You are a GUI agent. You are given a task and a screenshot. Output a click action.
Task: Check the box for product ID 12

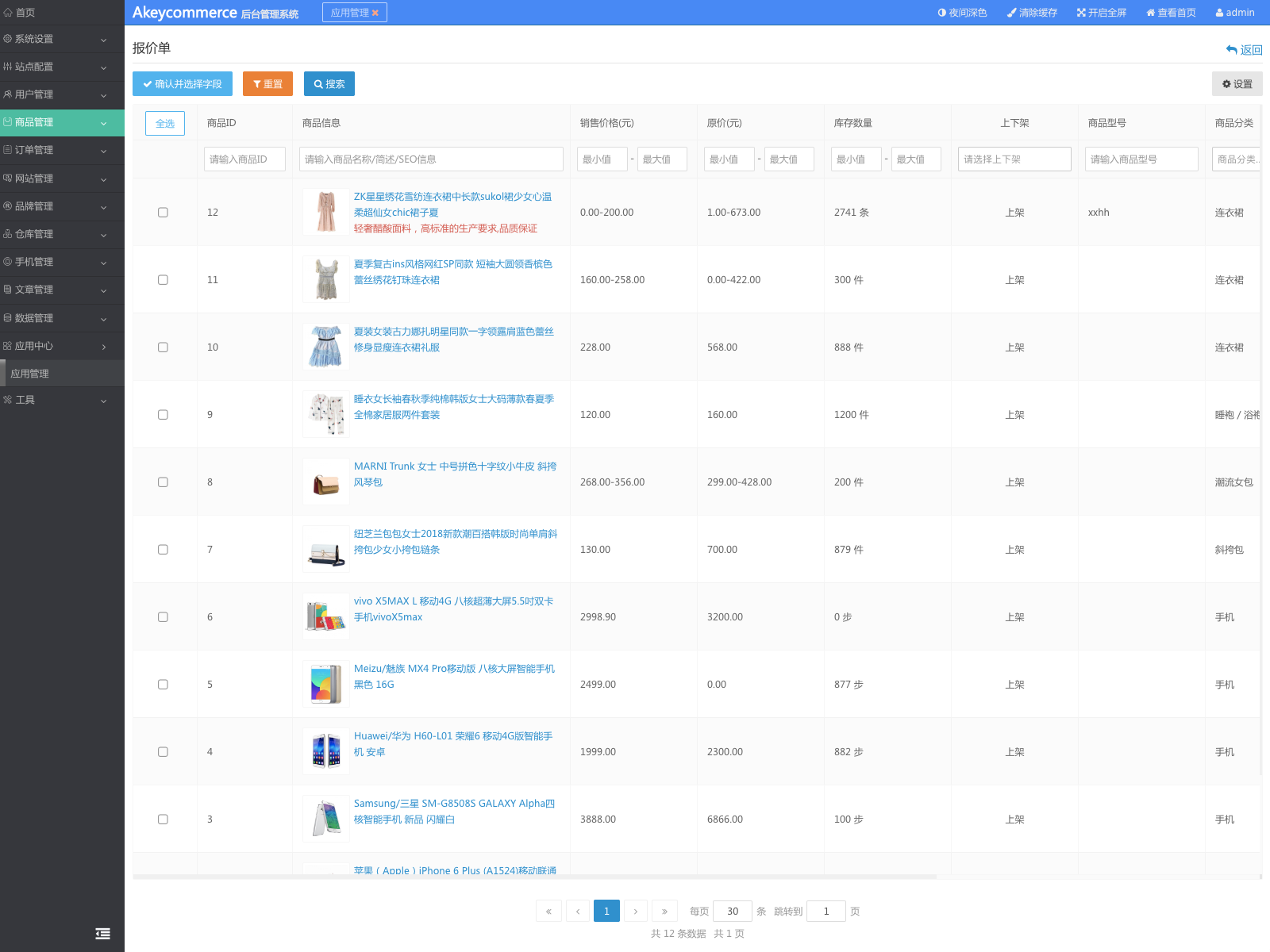coord(163,213)
